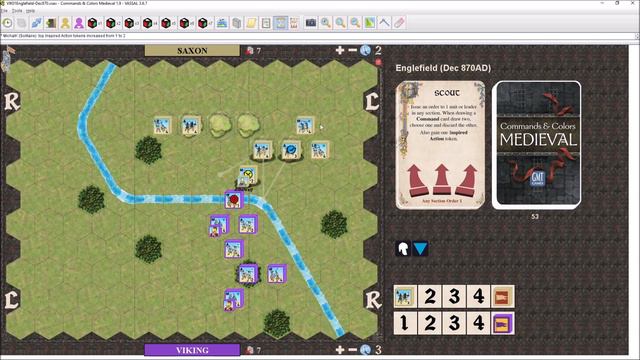Click the SAXON side banner
The image size is (640, 360).
click(x=192, y=51)
